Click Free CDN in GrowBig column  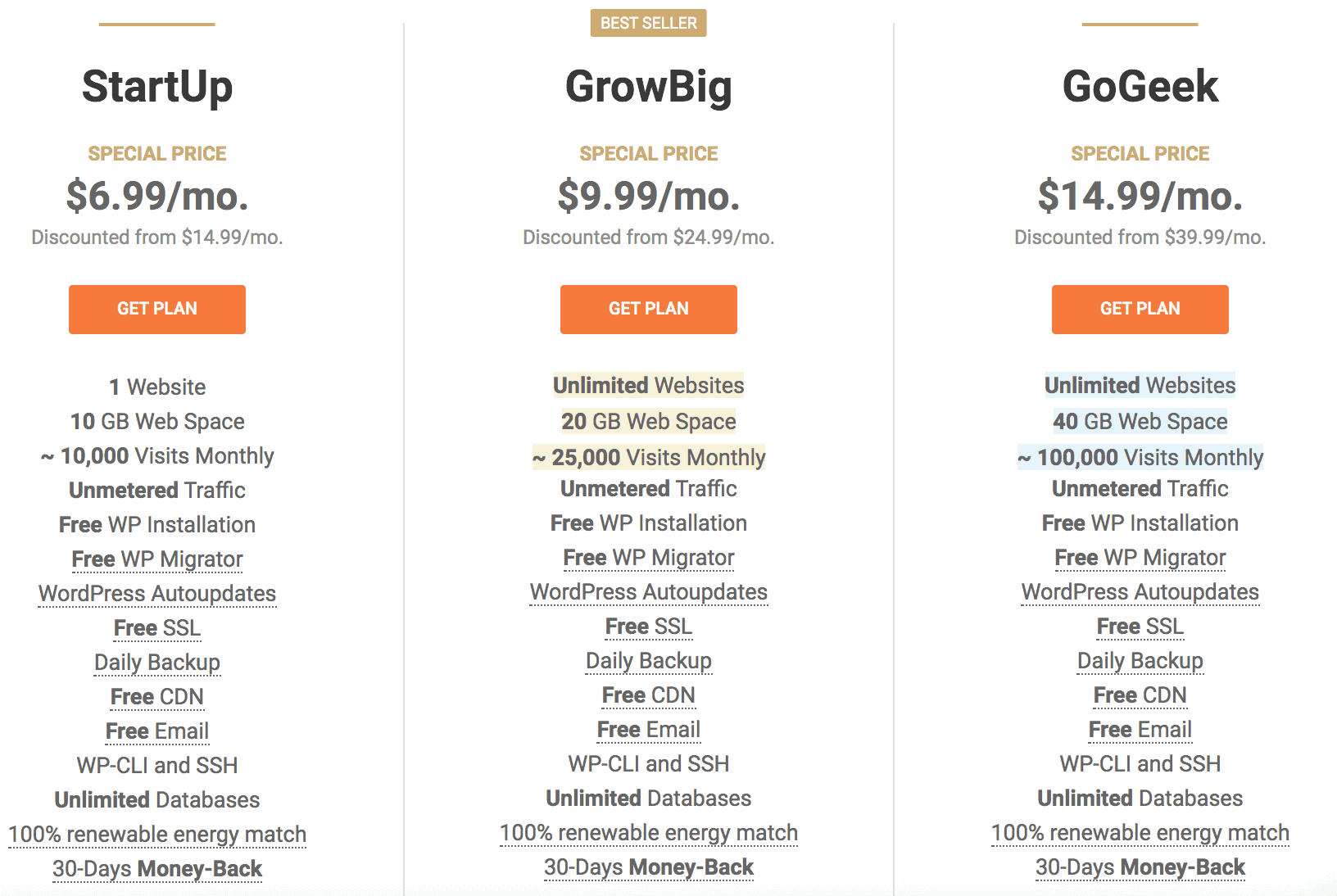pyautogui.click(x=649, y=695)
